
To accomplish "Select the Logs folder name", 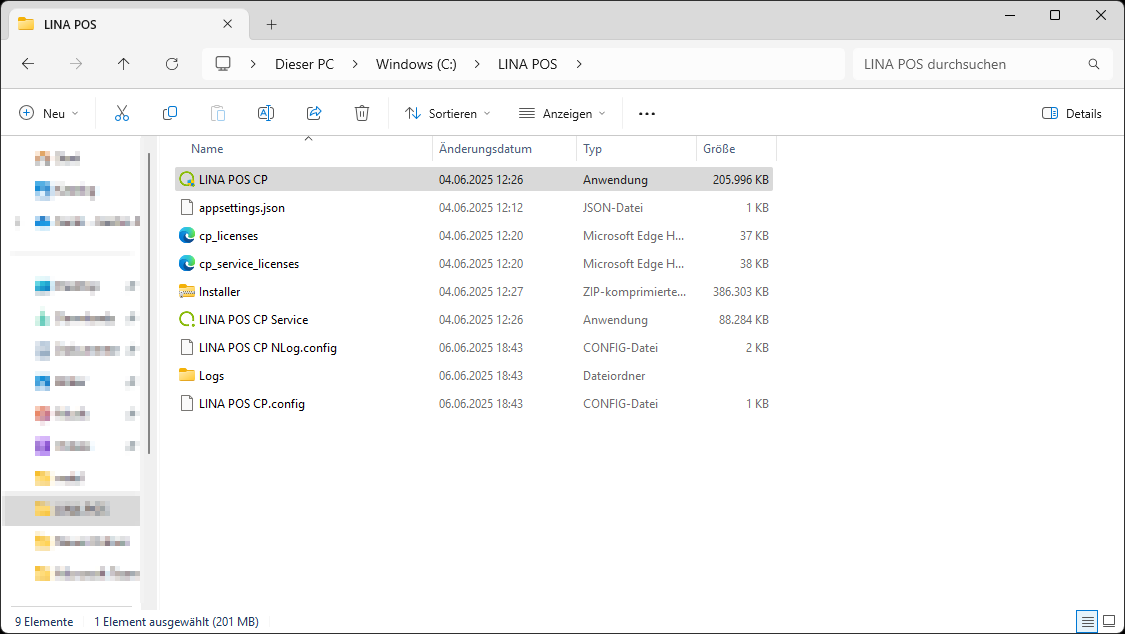I will pos(211,375).
